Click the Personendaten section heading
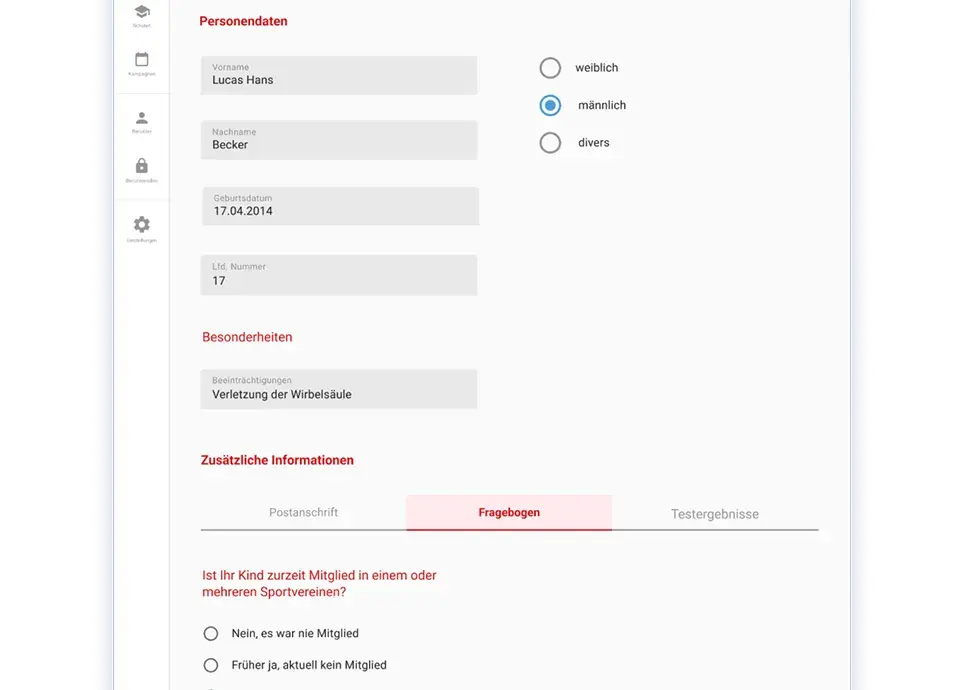 coord(243,21)
